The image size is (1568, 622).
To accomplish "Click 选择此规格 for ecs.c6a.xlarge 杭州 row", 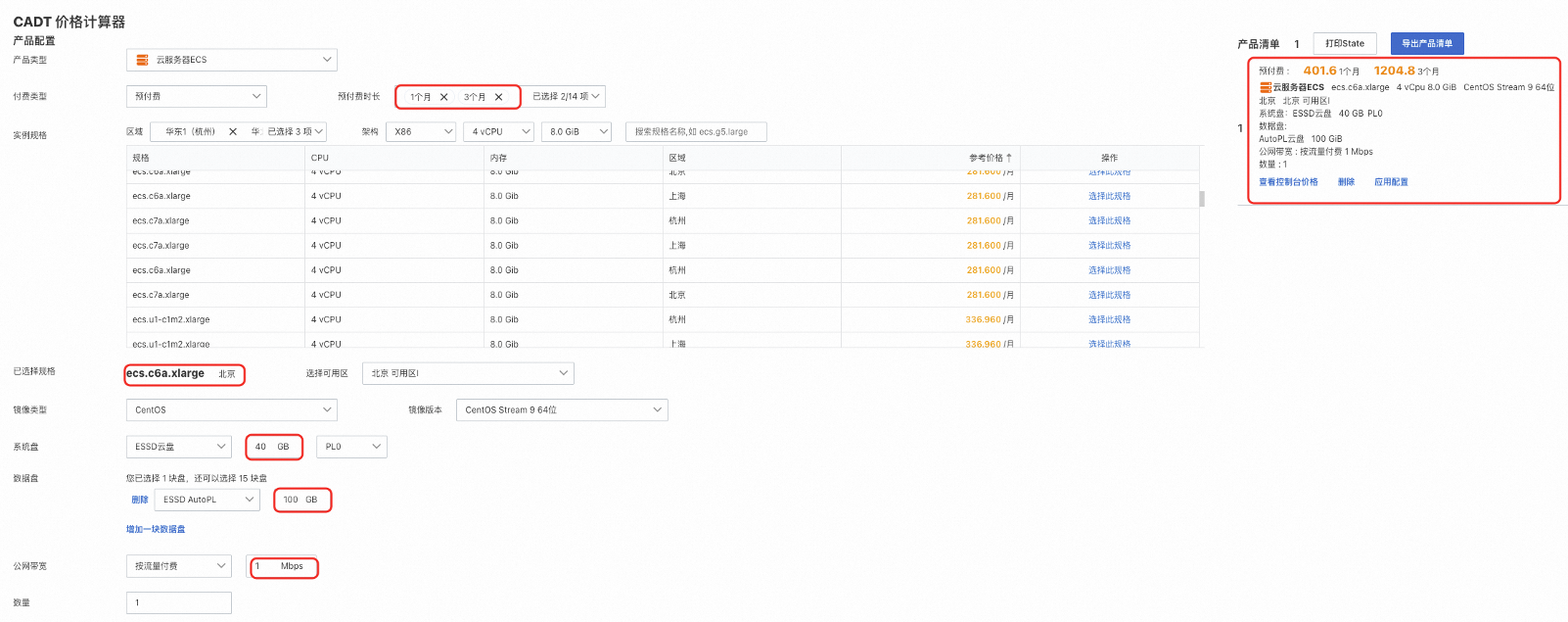I will click(x=1109, y=270).
